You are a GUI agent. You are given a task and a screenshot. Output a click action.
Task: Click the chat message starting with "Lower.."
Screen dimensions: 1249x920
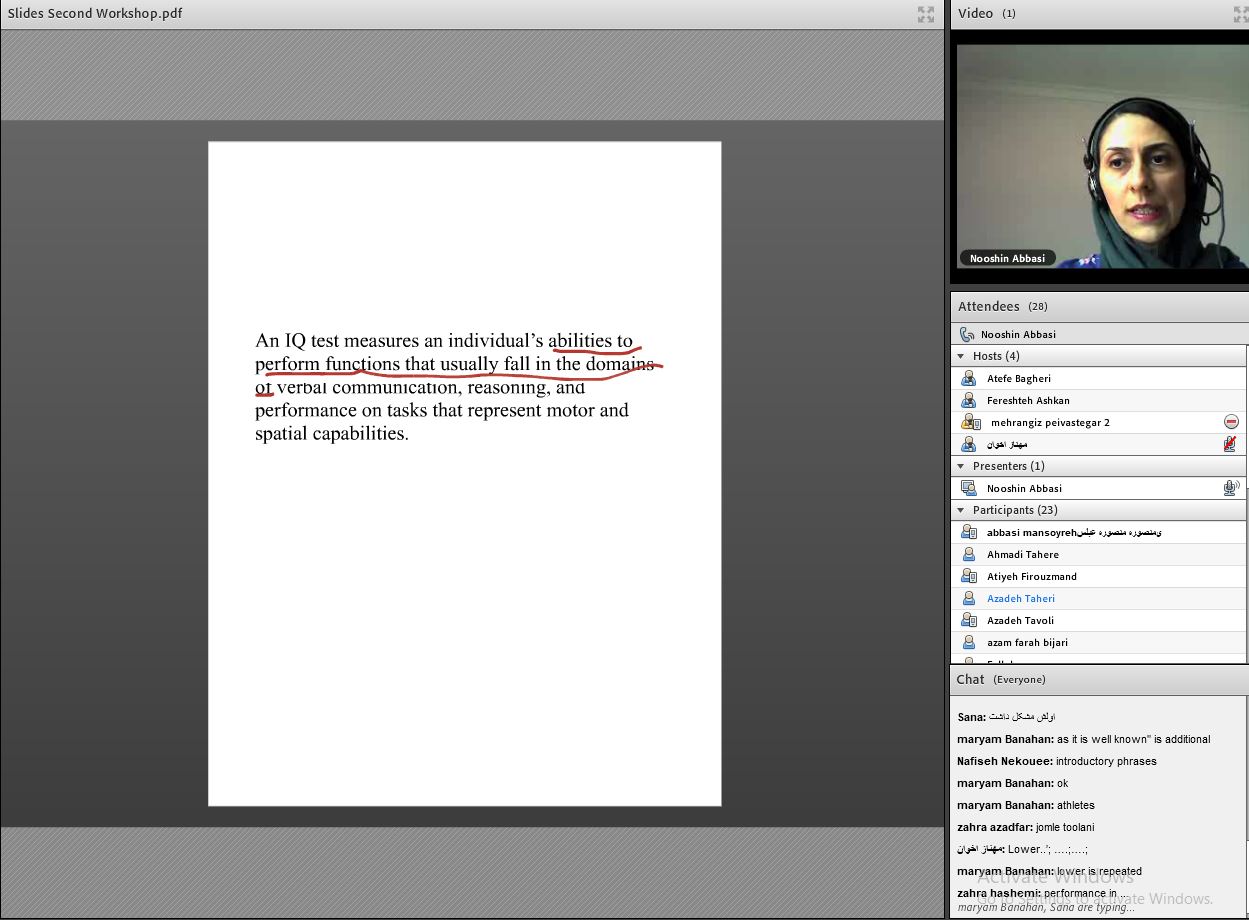pos(1022,849)
